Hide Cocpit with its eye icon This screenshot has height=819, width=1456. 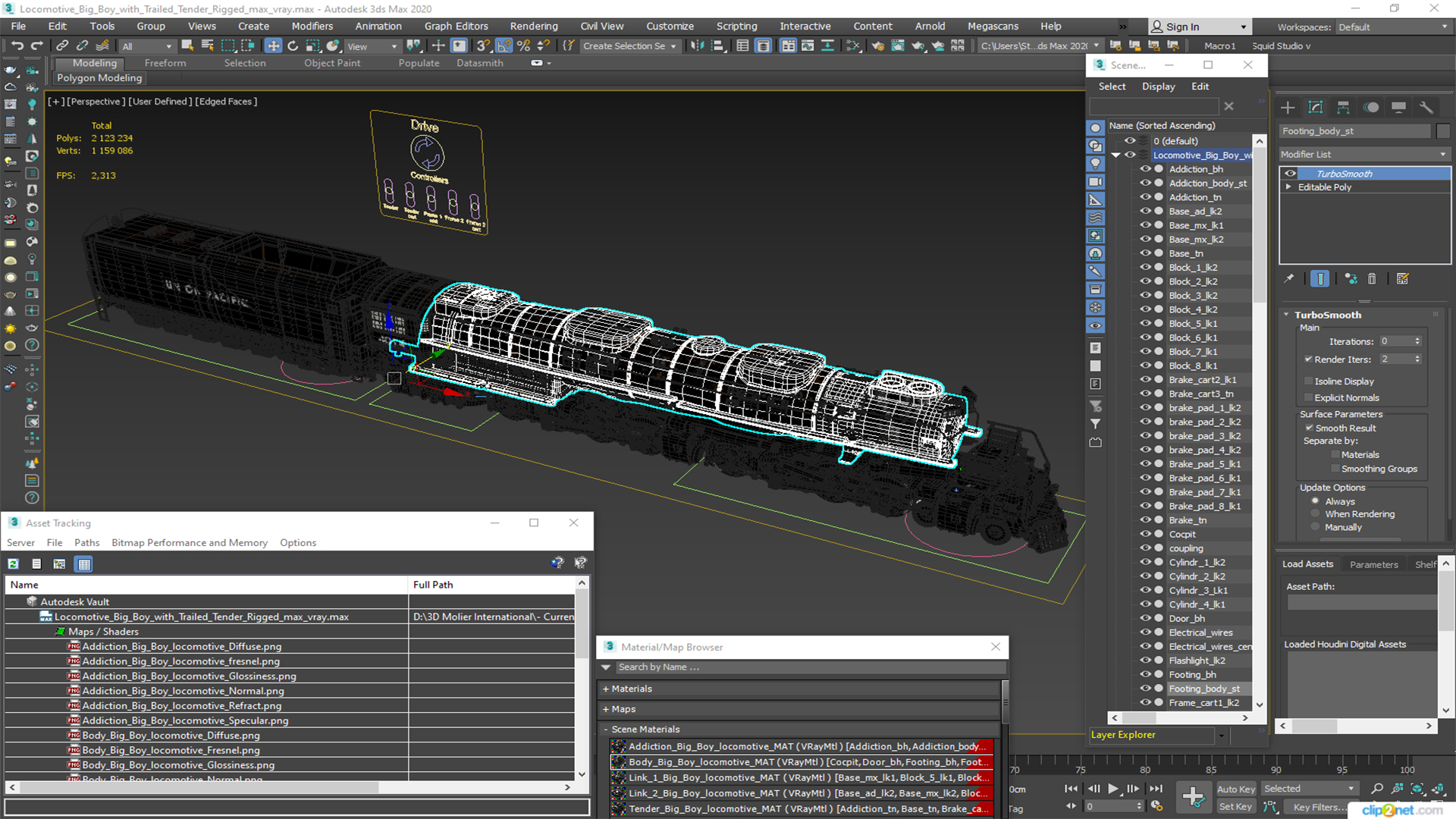point(1145,534)
